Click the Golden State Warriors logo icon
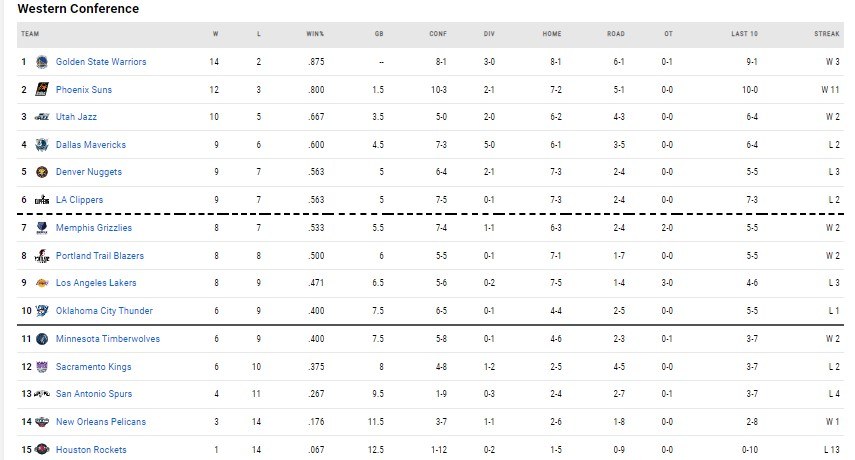 [x=42, y=62]
